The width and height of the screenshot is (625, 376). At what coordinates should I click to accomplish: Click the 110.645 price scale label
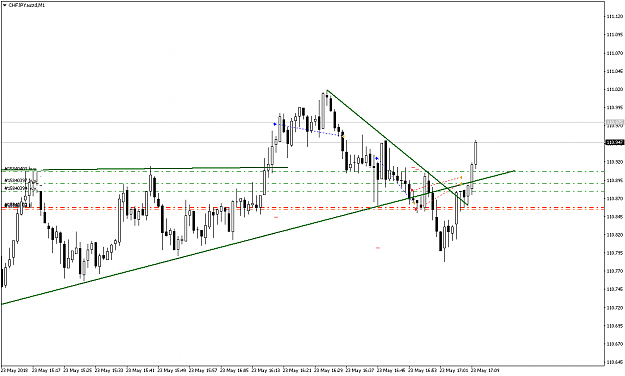(x=614, y=362)
